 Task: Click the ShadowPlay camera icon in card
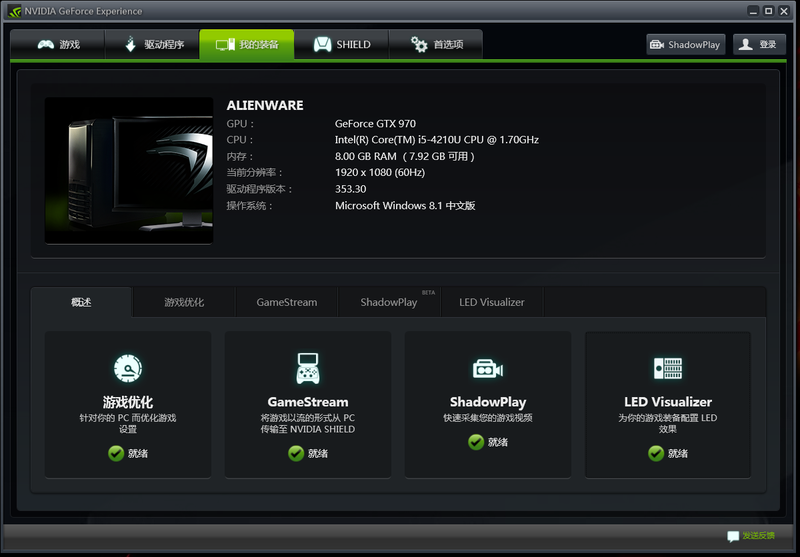[x=488, y=368]
